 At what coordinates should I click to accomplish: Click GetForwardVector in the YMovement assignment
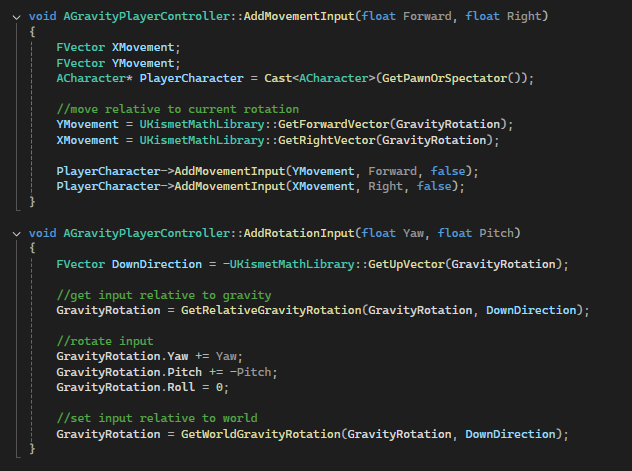click(x=333, y=124)
